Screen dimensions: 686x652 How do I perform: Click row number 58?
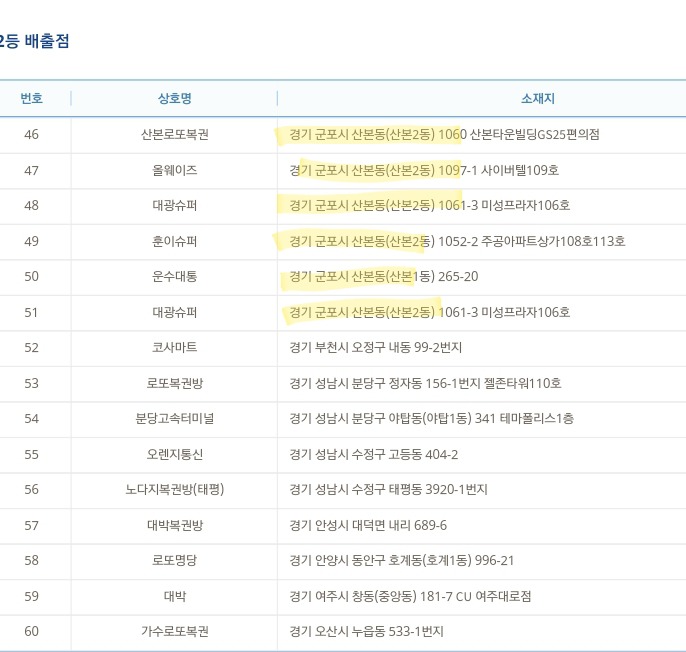(32, 561)
